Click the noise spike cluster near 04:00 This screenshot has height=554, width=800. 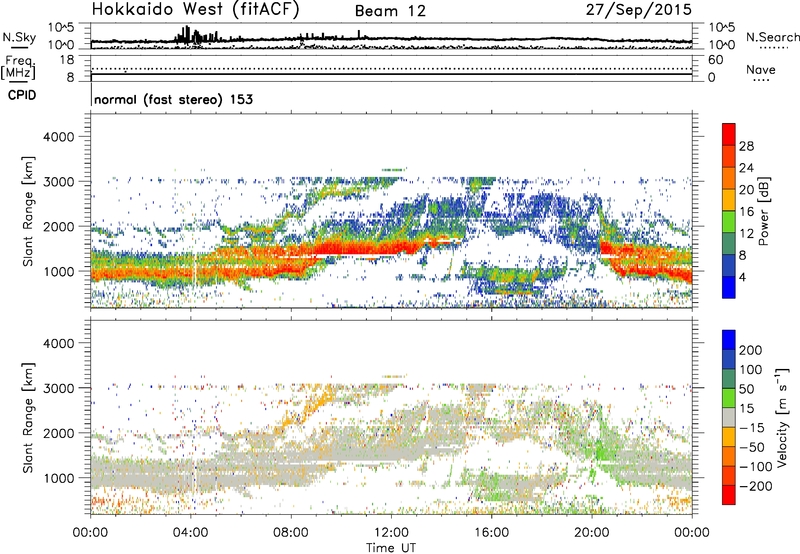196,35
